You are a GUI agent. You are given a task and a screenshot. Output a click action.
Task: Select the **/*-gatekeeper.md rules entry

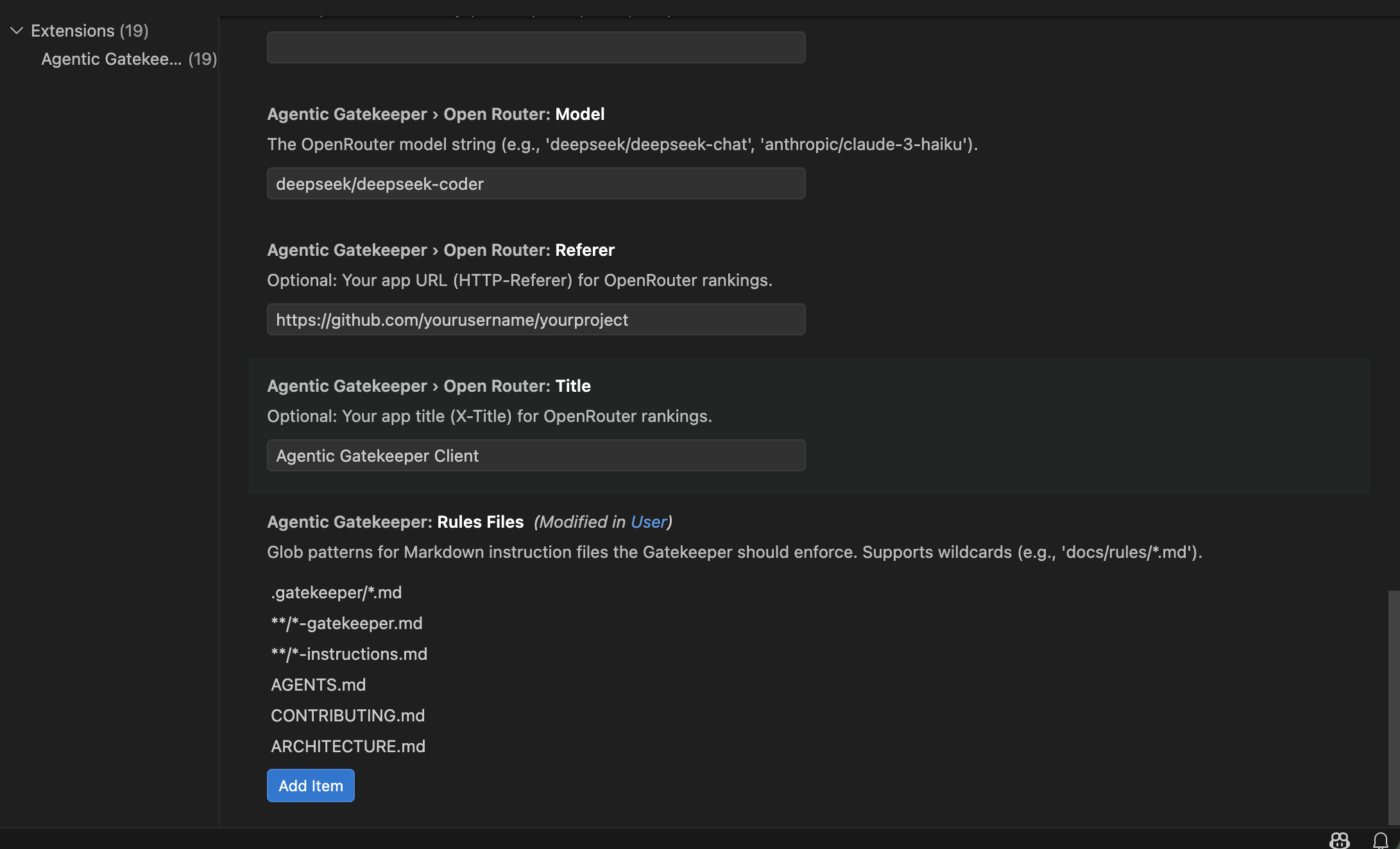346,623
